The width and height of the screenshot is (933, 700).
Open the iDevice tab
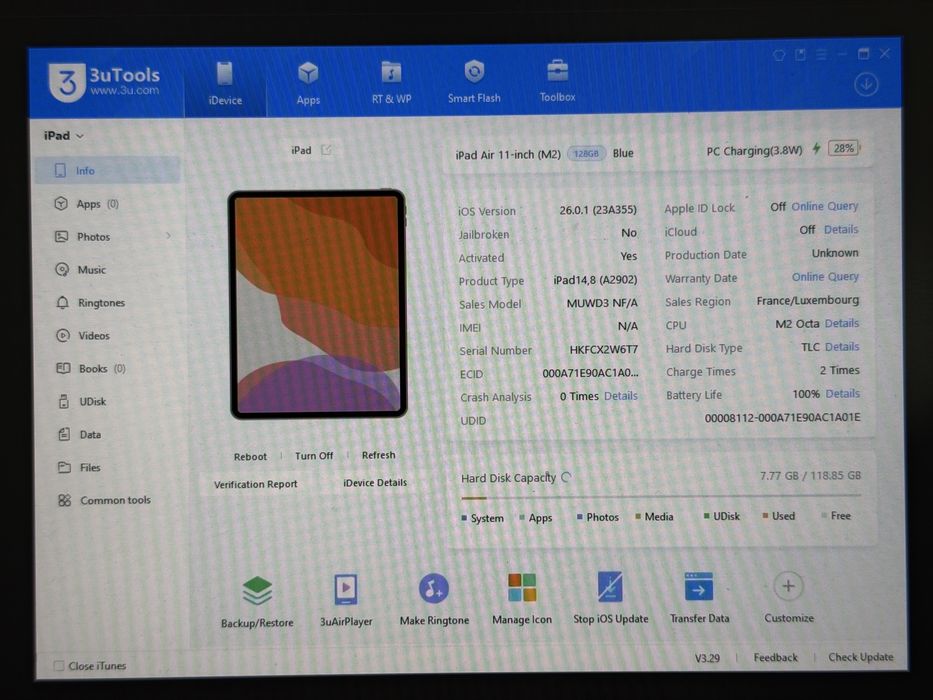(x=225, y=84)
